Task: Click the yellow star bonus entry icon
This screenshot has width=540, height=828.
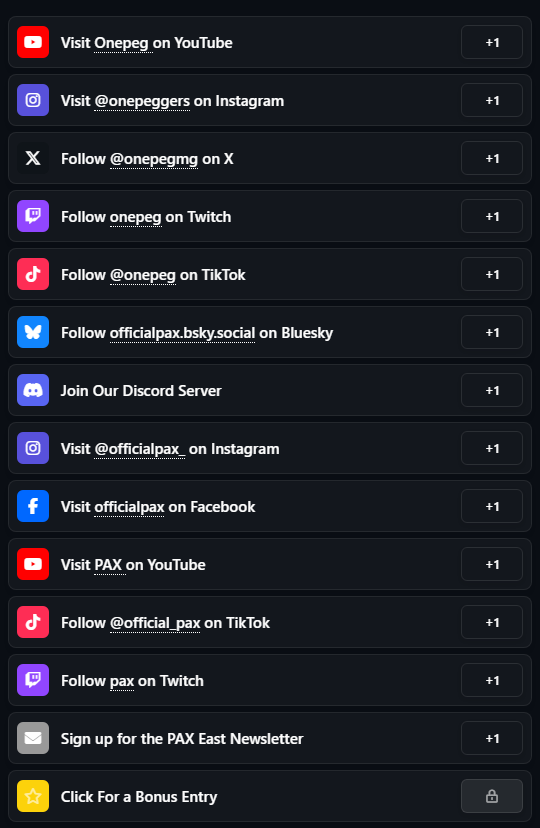Action: (x=33, y=796)
